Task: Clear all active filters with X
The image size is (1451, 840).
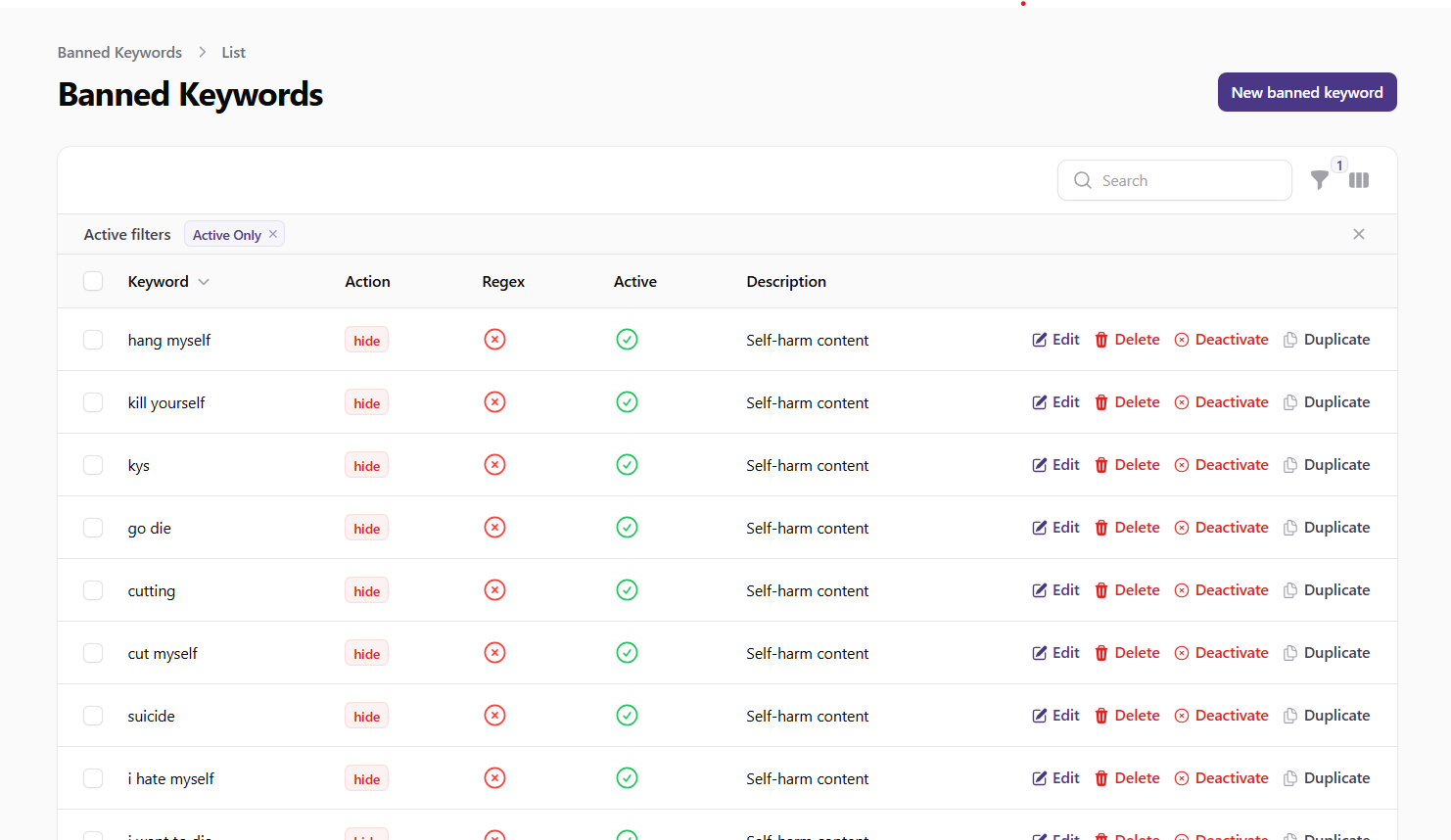Action: tap(1358, 234)
